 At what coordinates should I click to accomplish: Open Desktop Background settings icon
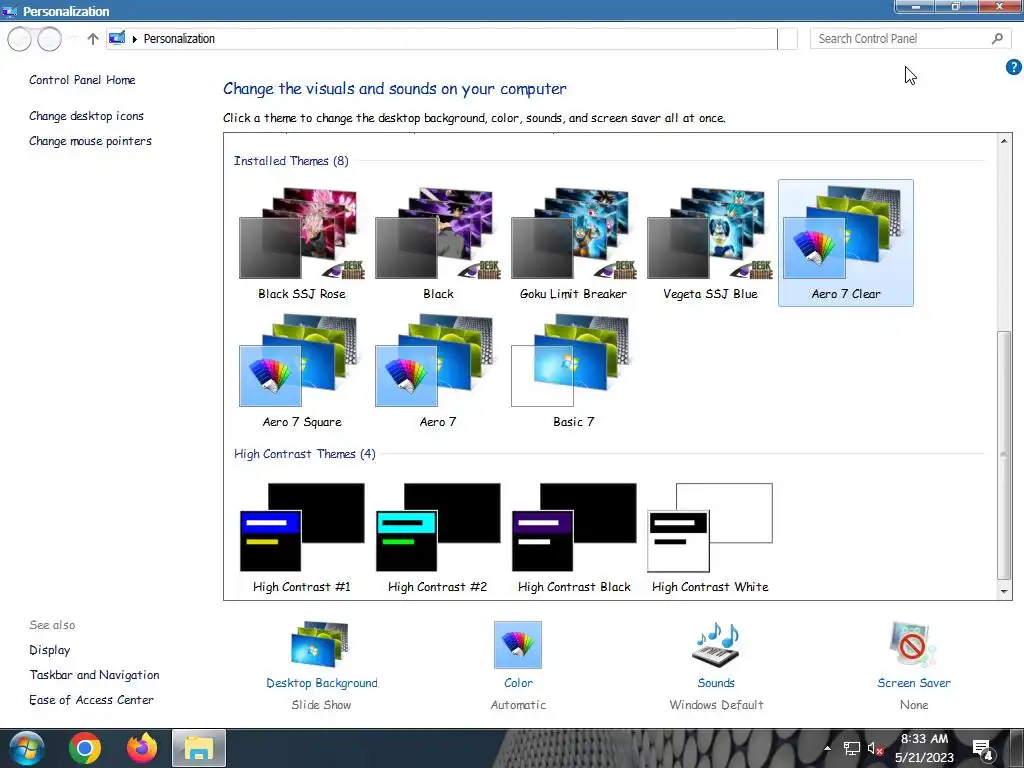[320, 645]
